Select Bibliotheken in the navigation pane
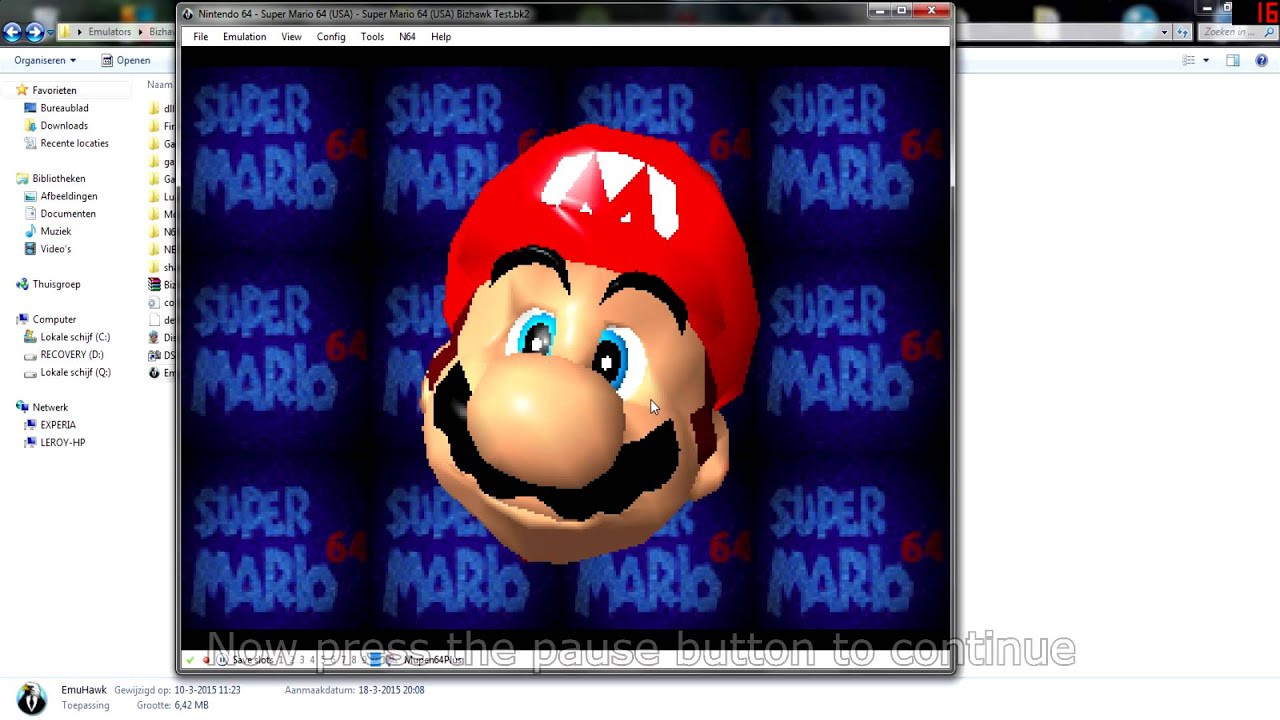 pos(59,179)
